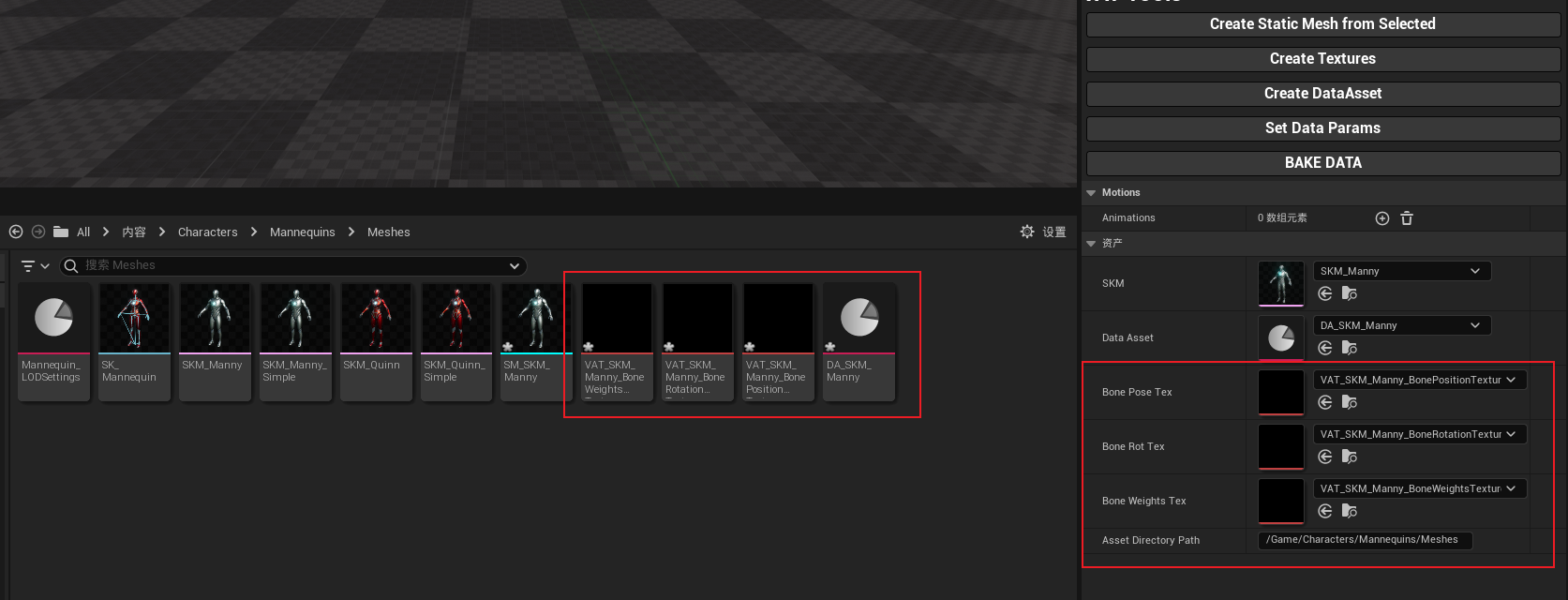Click the content browser forward arrow
Viewport: 1568px width, 600px height.
click(38, 232)
